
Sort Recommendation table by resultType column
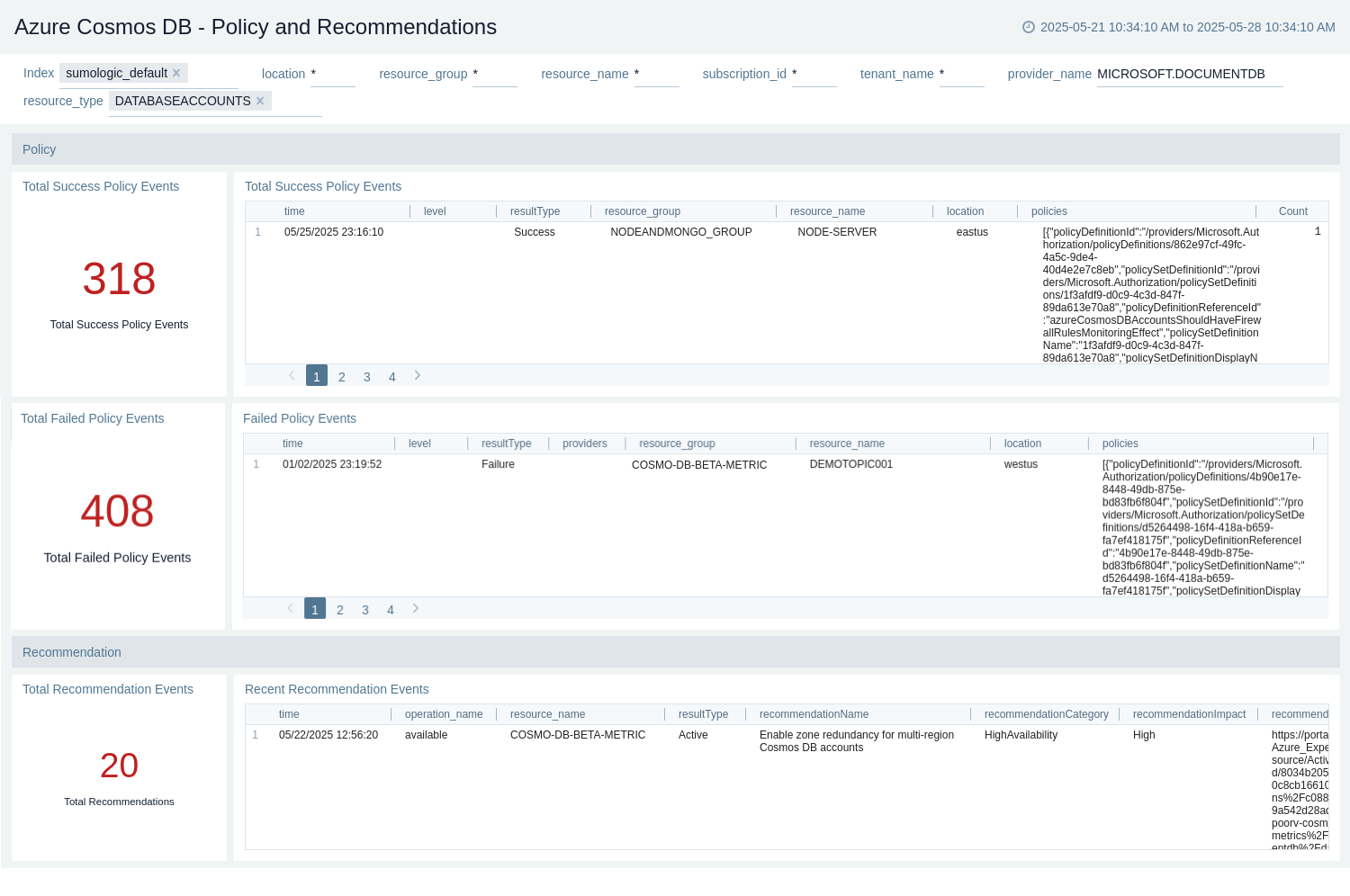pos(703,714)
